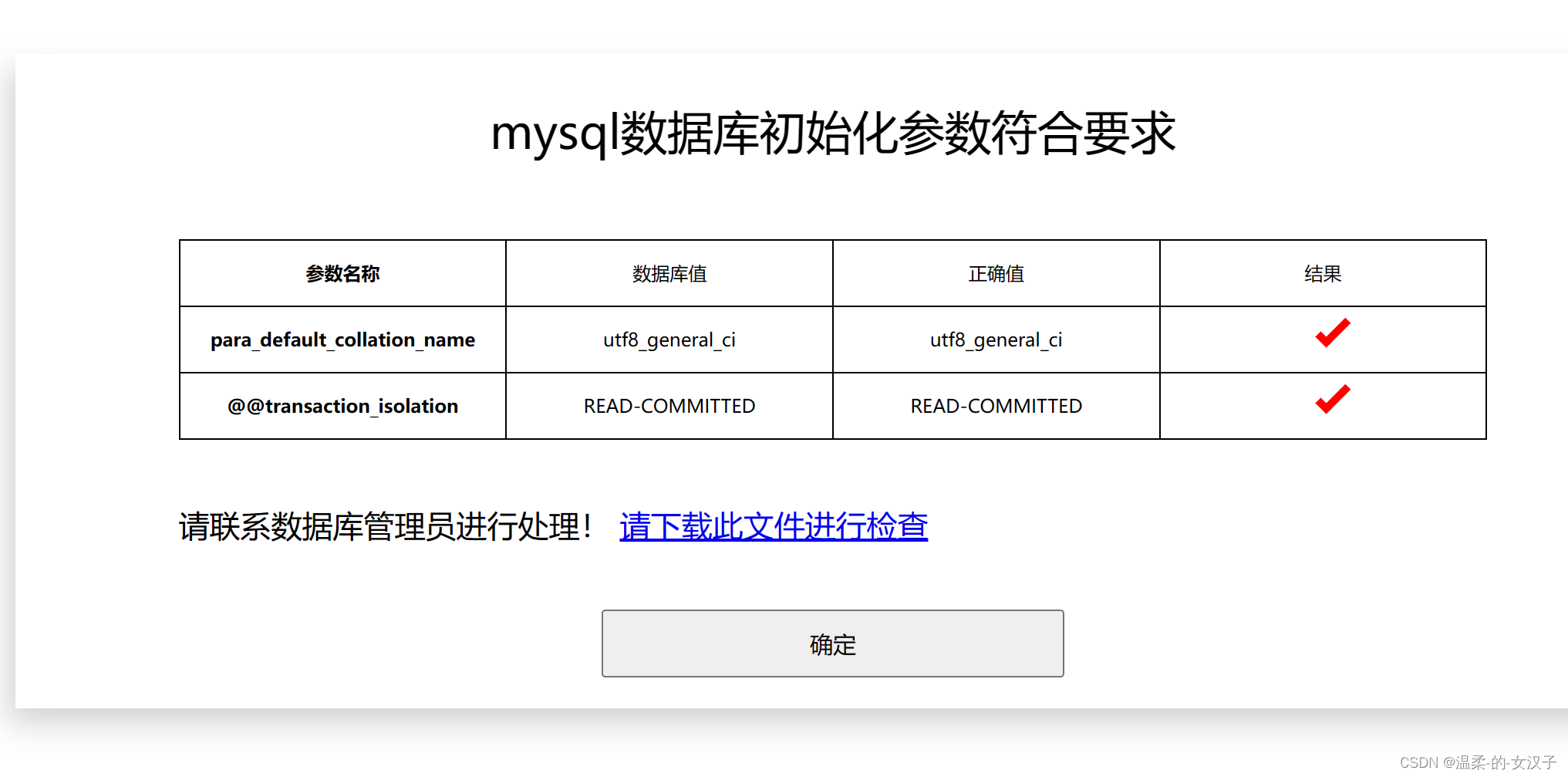
Task: Select the 数据库值 column header
Action: click(669, 274)
